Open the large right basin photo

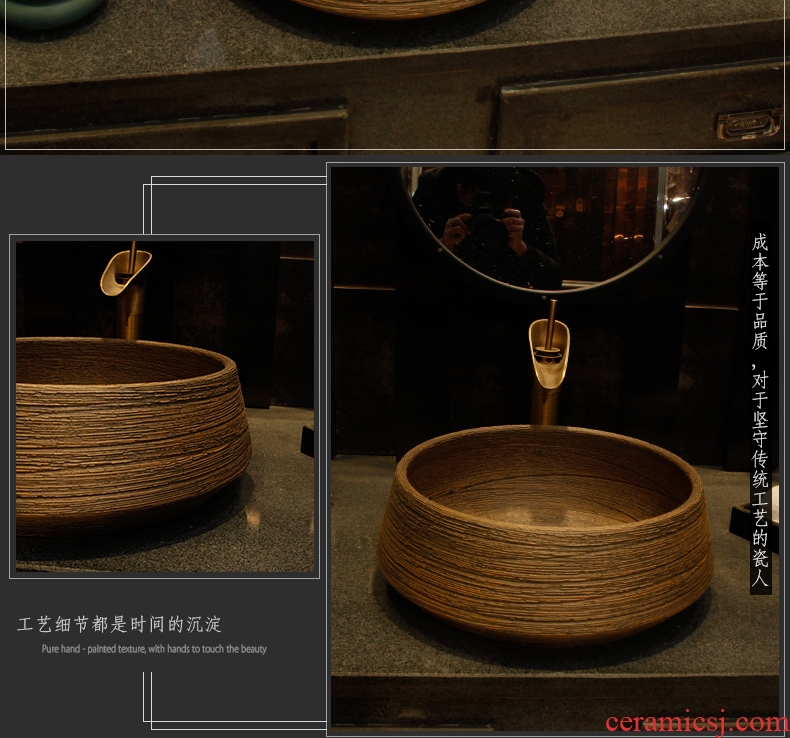click(x=554, y=445)
